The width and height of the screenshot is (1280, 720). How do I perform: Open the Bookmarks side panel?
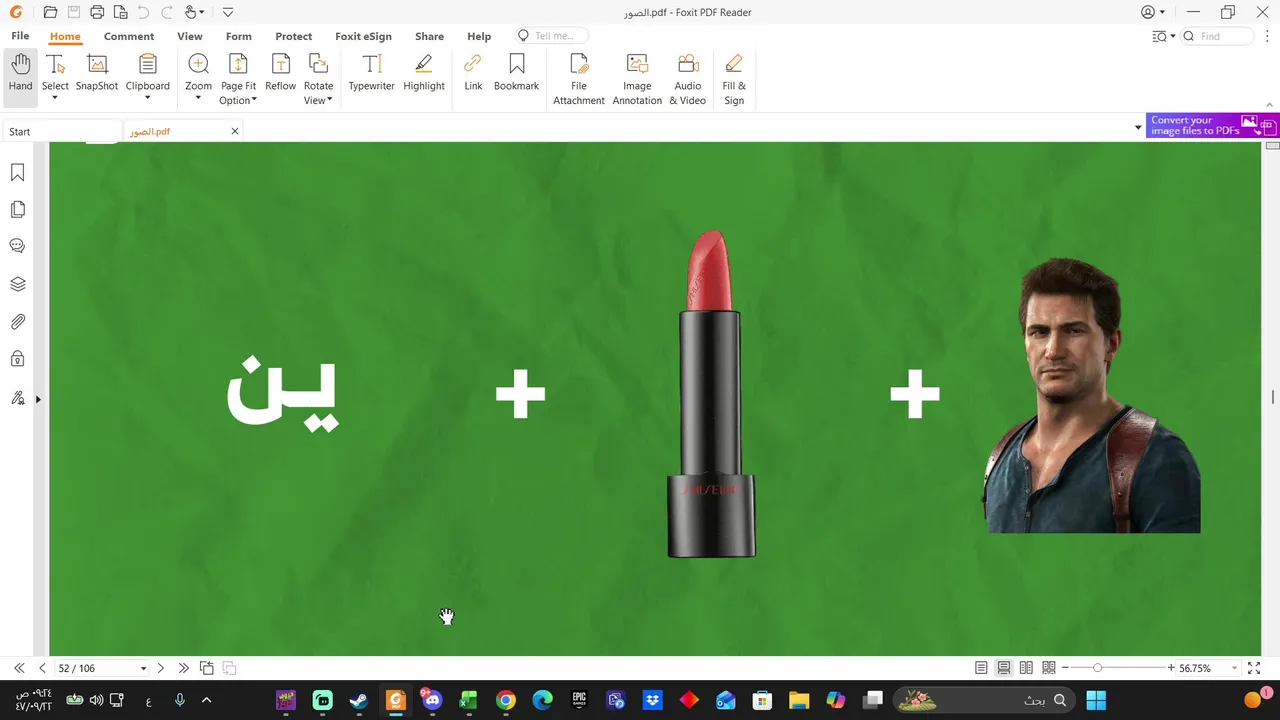tap(17, 173)
